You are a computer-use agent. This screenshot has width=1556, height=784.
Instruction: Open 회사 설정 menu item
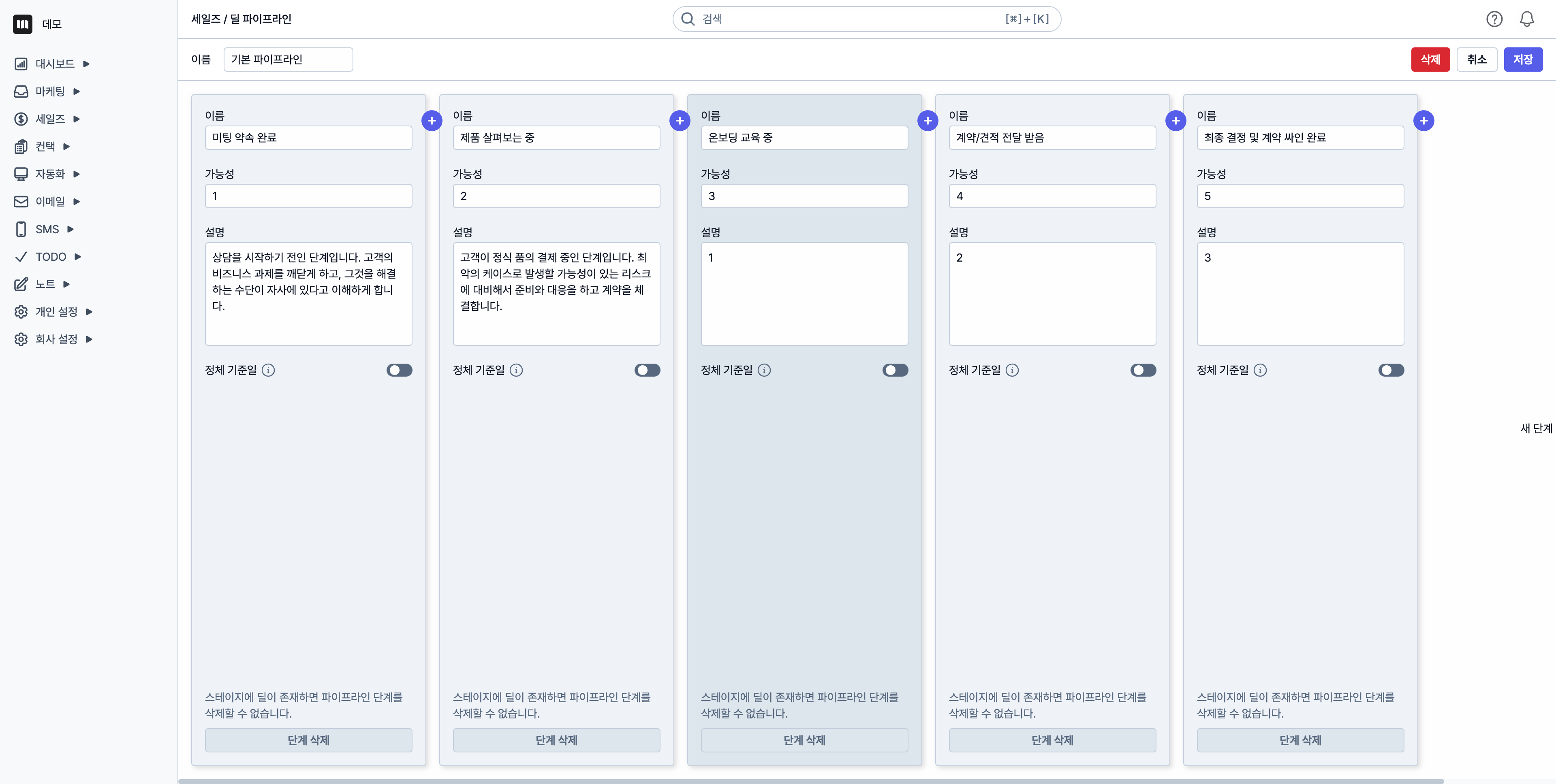point(56,339)
